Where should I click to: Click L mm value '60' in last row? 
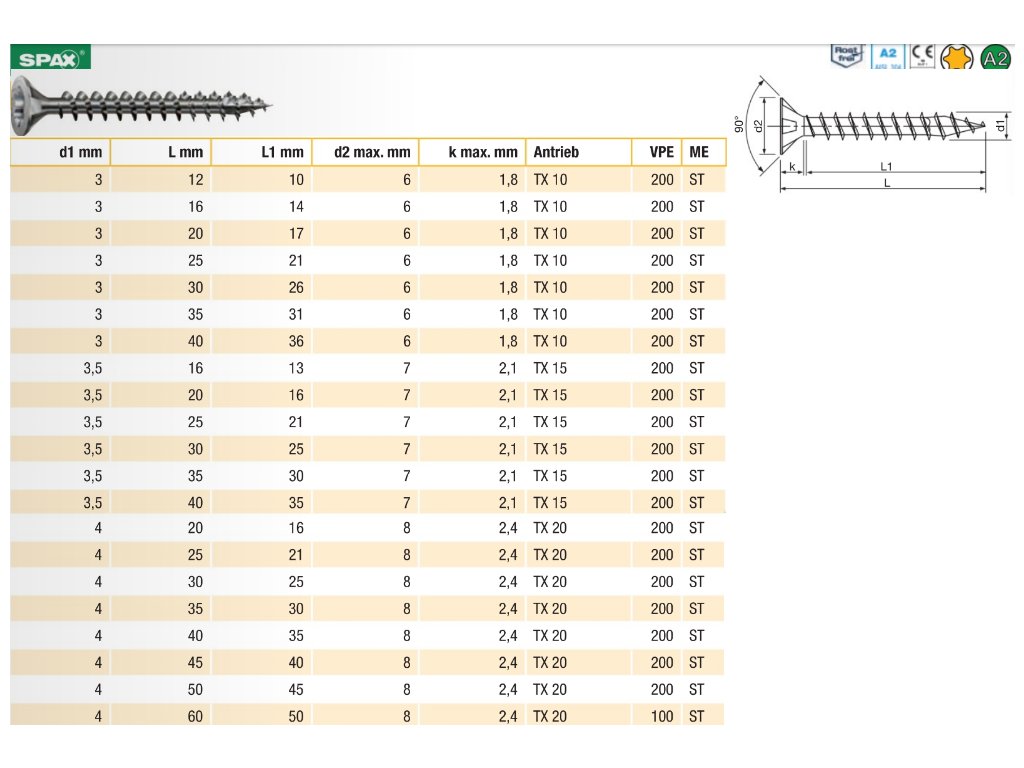(x=195, y=716)
